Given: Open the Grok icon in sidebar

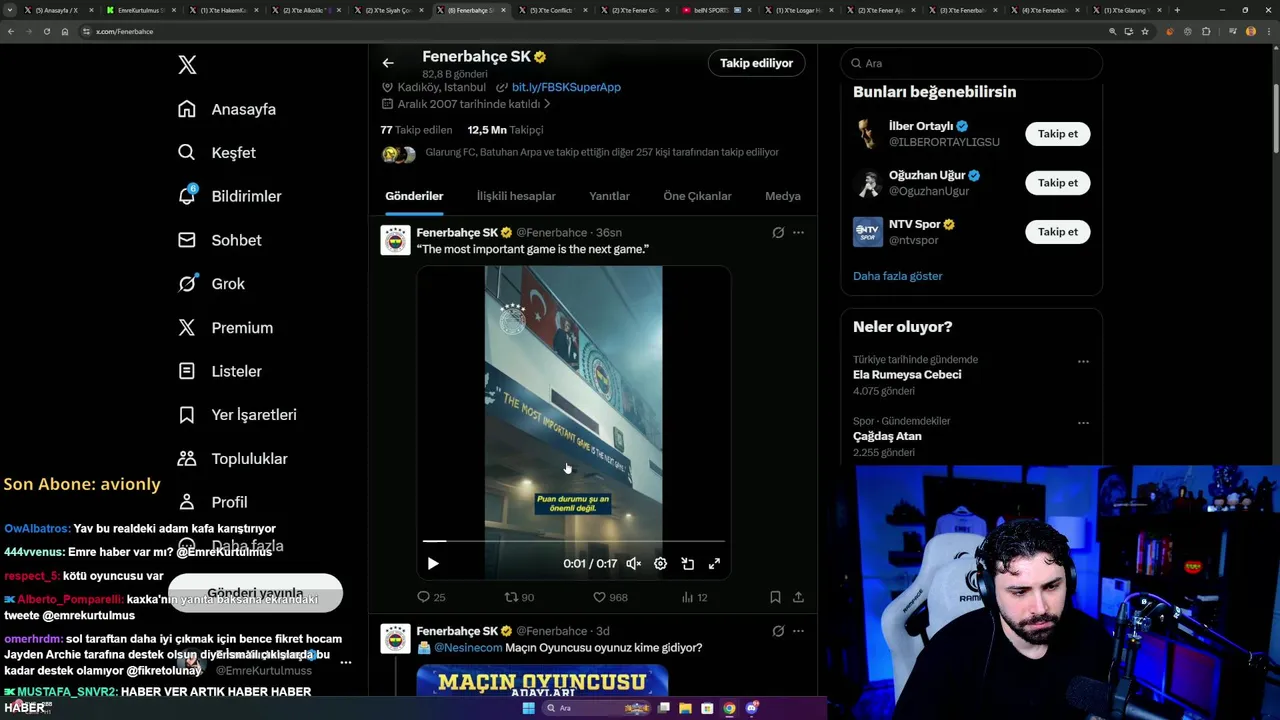Looking at the screenshot, I should tap(187, 284).
